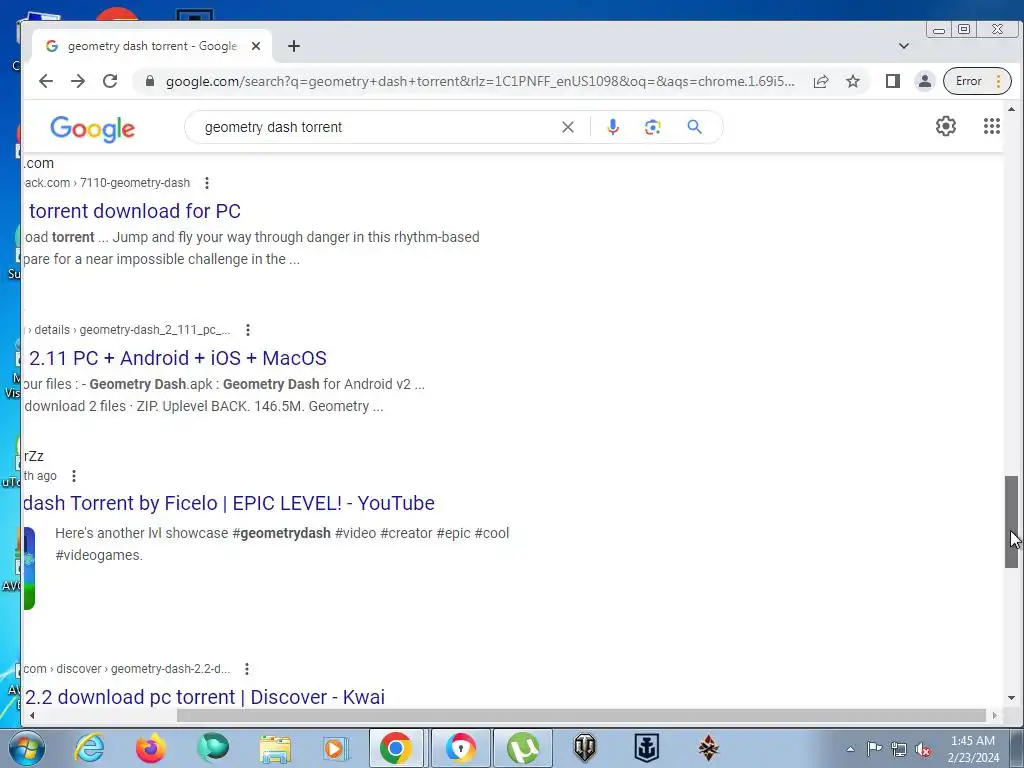
Task: Clear the search query with X icon
Action: 568,127
